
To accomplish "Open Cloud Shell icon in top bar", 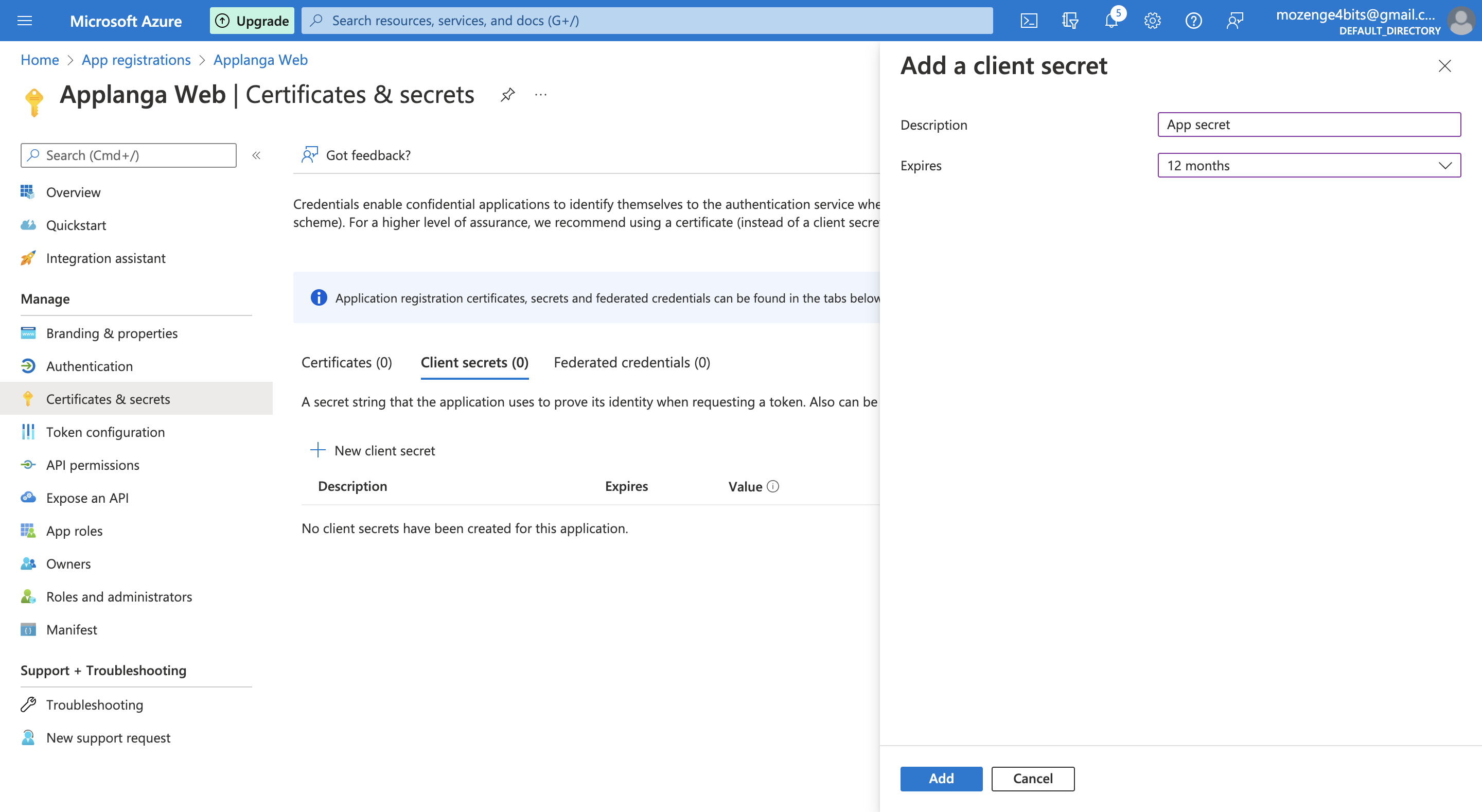I will pyautogui.click(x=1029, y=21).
